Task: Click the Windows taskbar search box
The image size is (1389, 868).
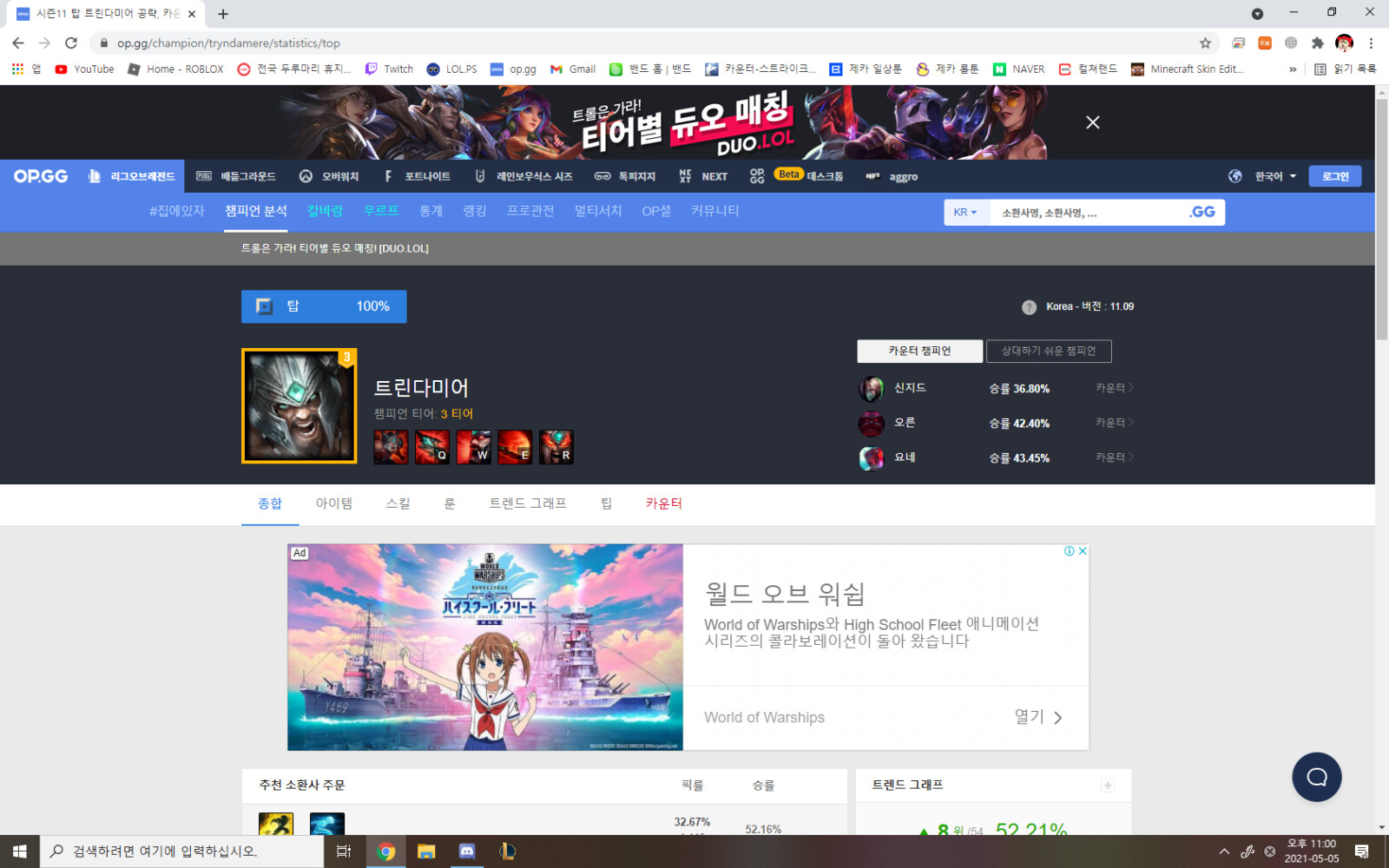Action: click(182, 852)
